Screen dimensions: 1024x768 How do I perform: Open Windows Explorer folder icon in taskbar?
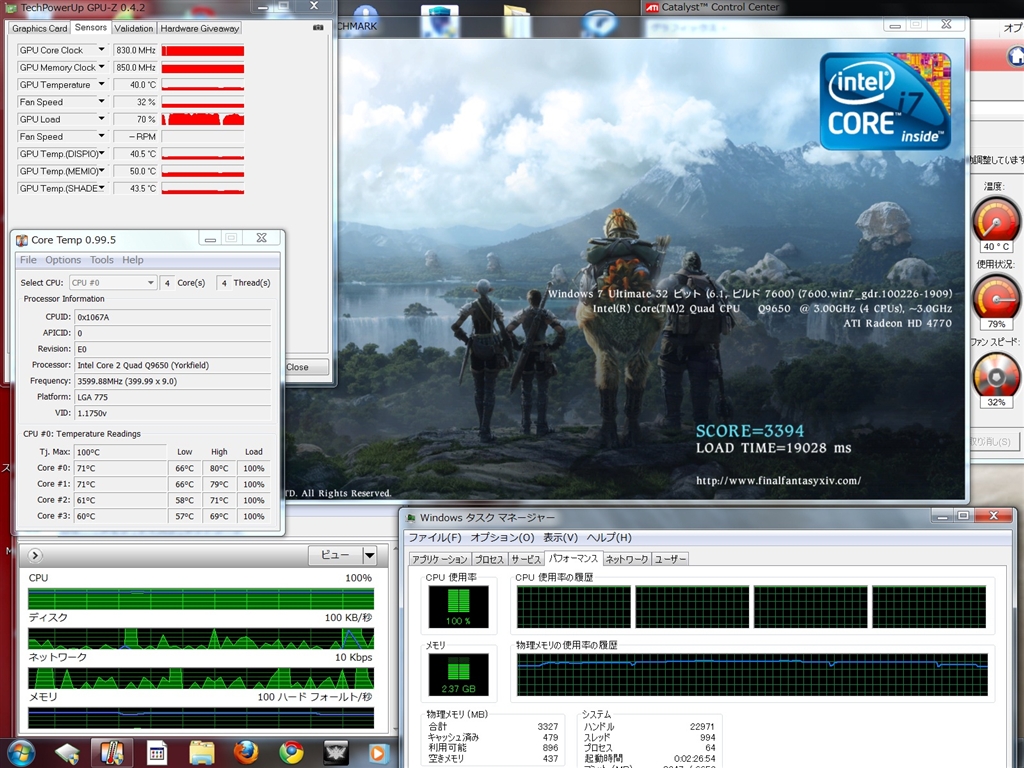click(x=202, y=751)
